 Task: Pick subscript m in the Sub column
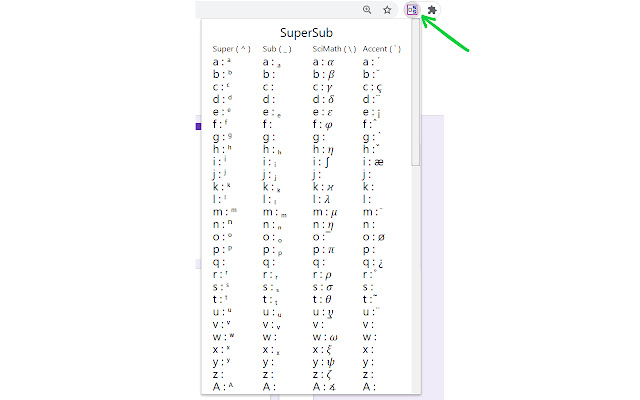(x=284, y=215)
